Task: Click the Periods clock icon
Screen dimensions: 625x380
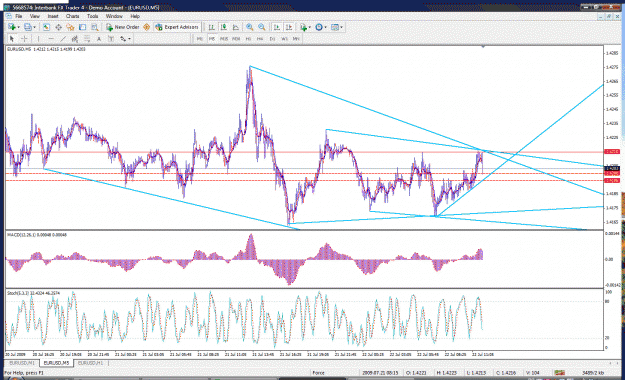Action: [x=319, y=27]
